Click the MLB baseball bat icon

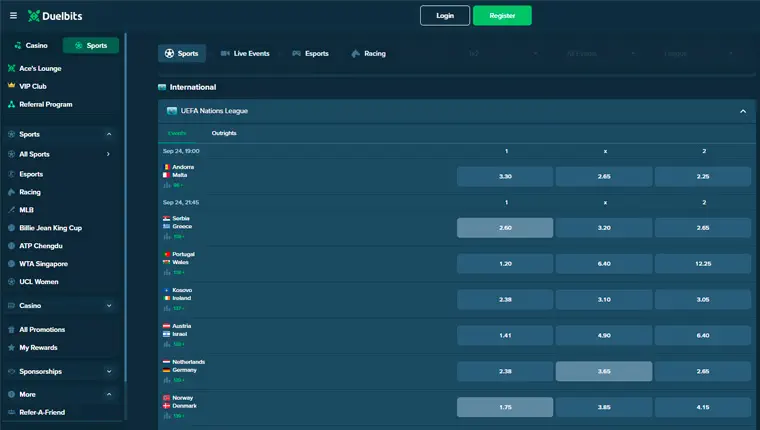(12, 210)
